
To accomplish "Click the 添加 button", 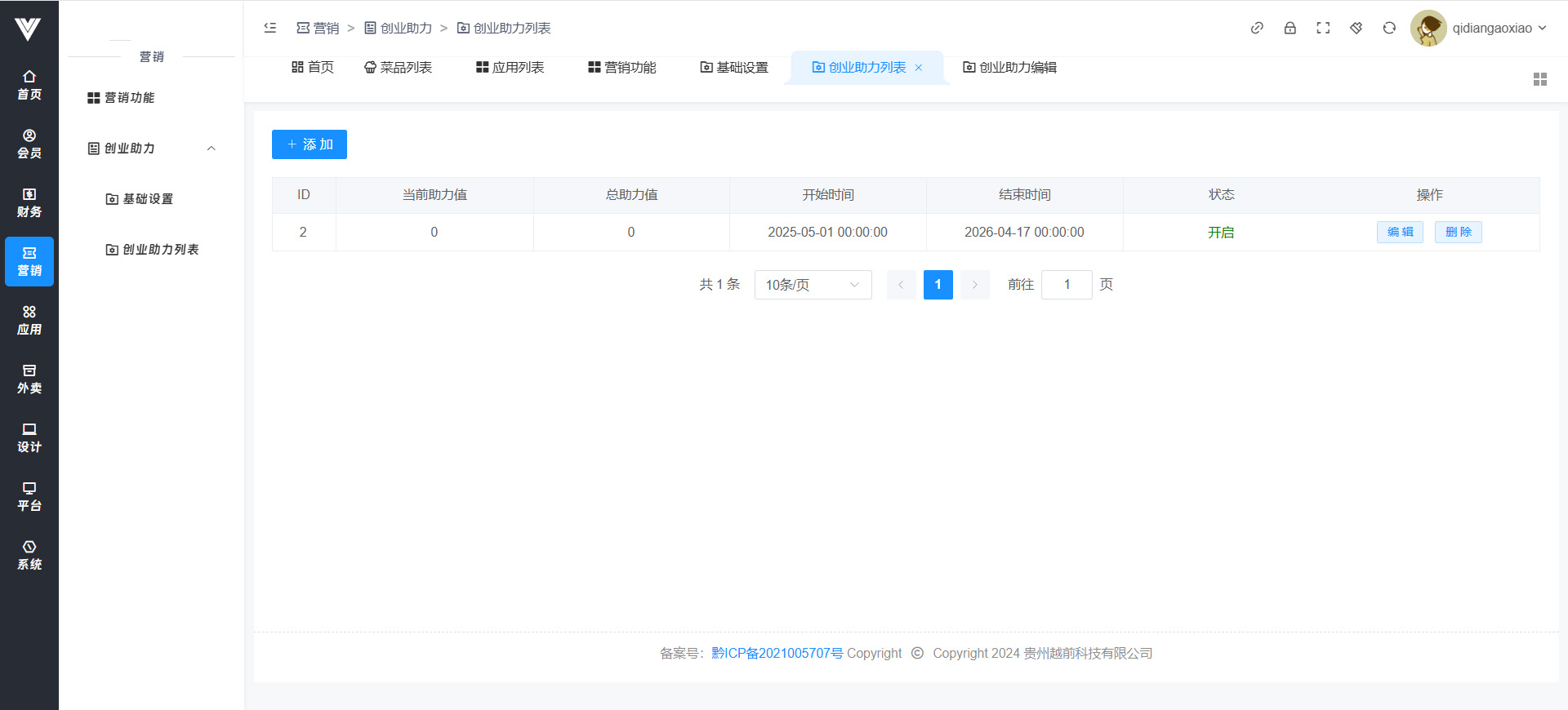I will (x=310, y=144).
